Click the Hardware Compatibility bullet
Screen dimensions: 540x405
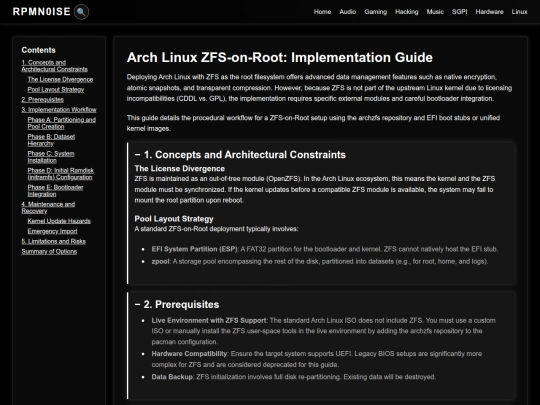coord(317,359)
